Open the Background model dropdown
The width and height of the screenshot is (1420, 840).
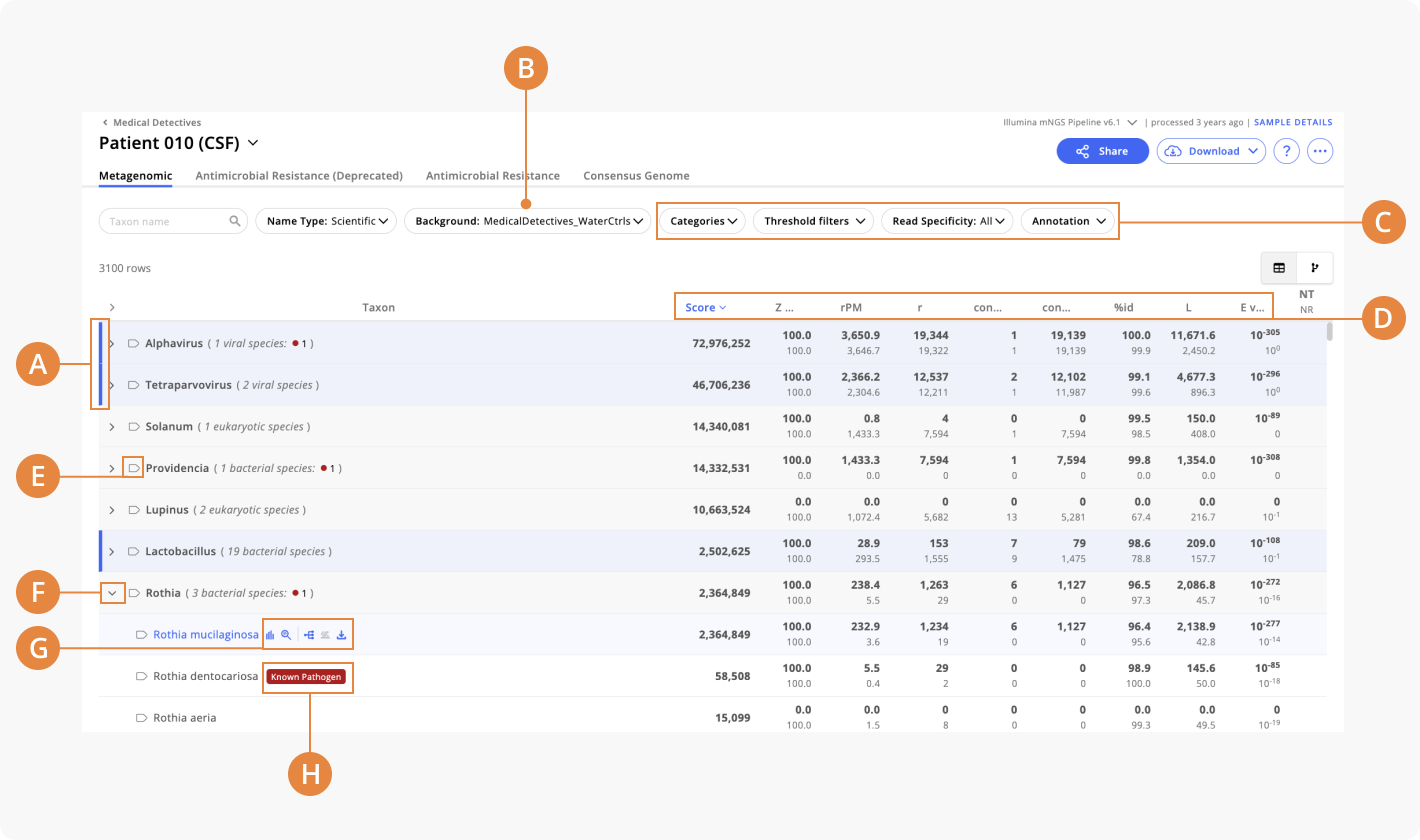point(527,221)
